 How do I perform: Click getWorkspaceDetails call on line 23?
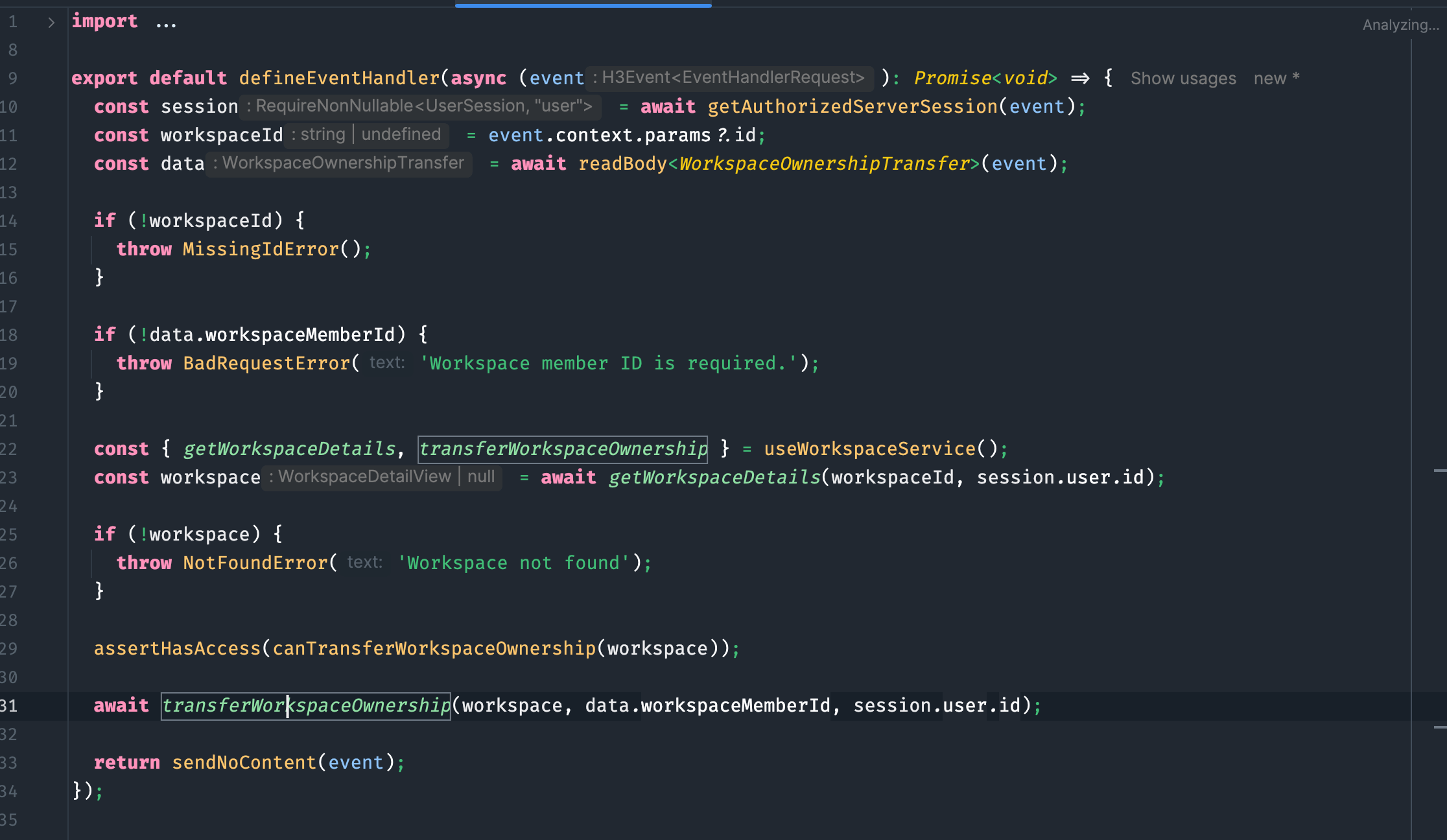pyautogui.click(x=714, y=477)
